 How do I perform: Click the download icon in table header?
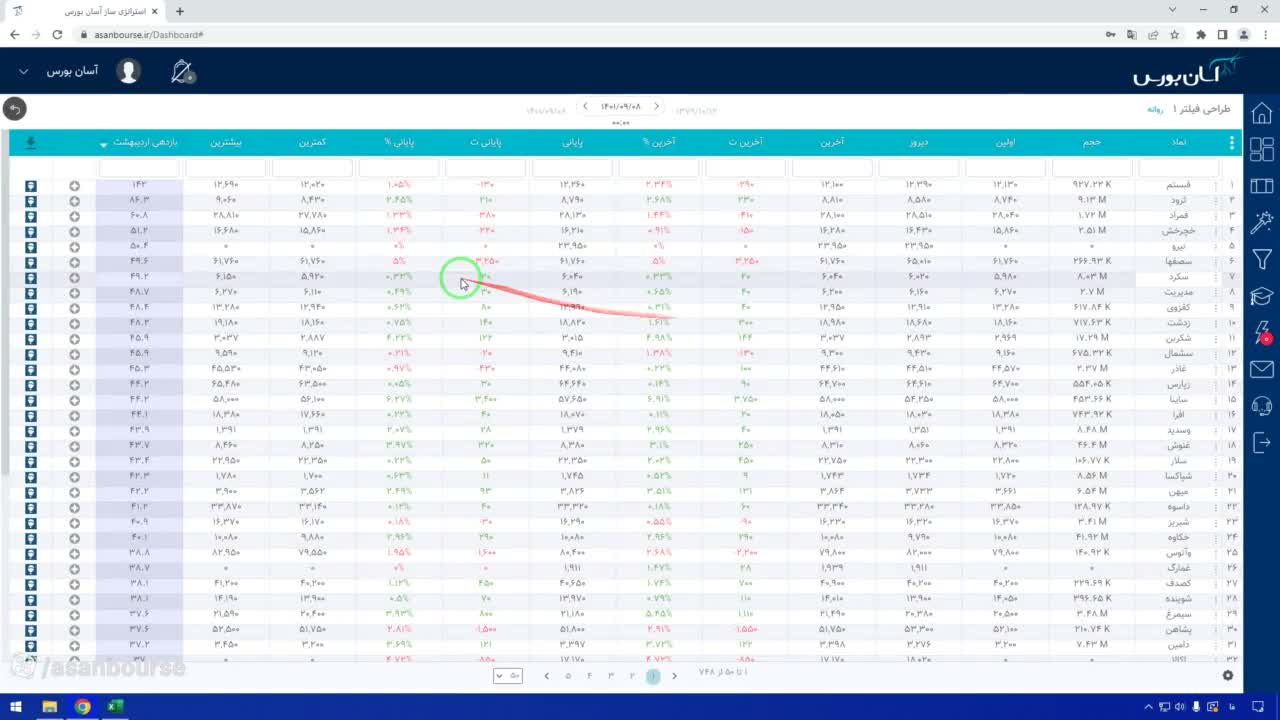pyautogui.click(x=31, y=143)
